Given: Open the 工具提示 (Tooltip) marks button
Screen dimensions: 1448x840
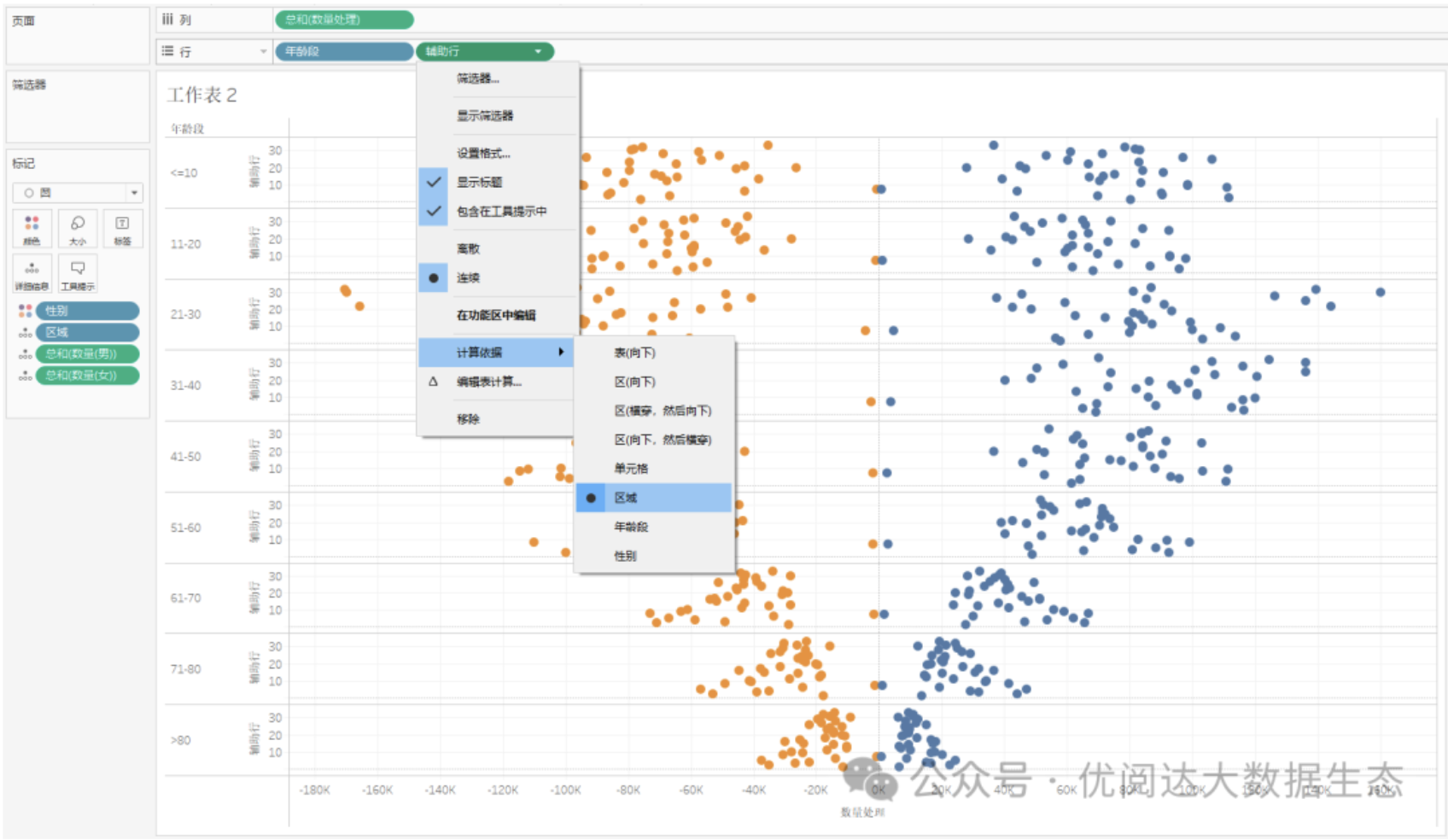Looking at the screenshot, I should pyautogui.click(x=78, y=274).
